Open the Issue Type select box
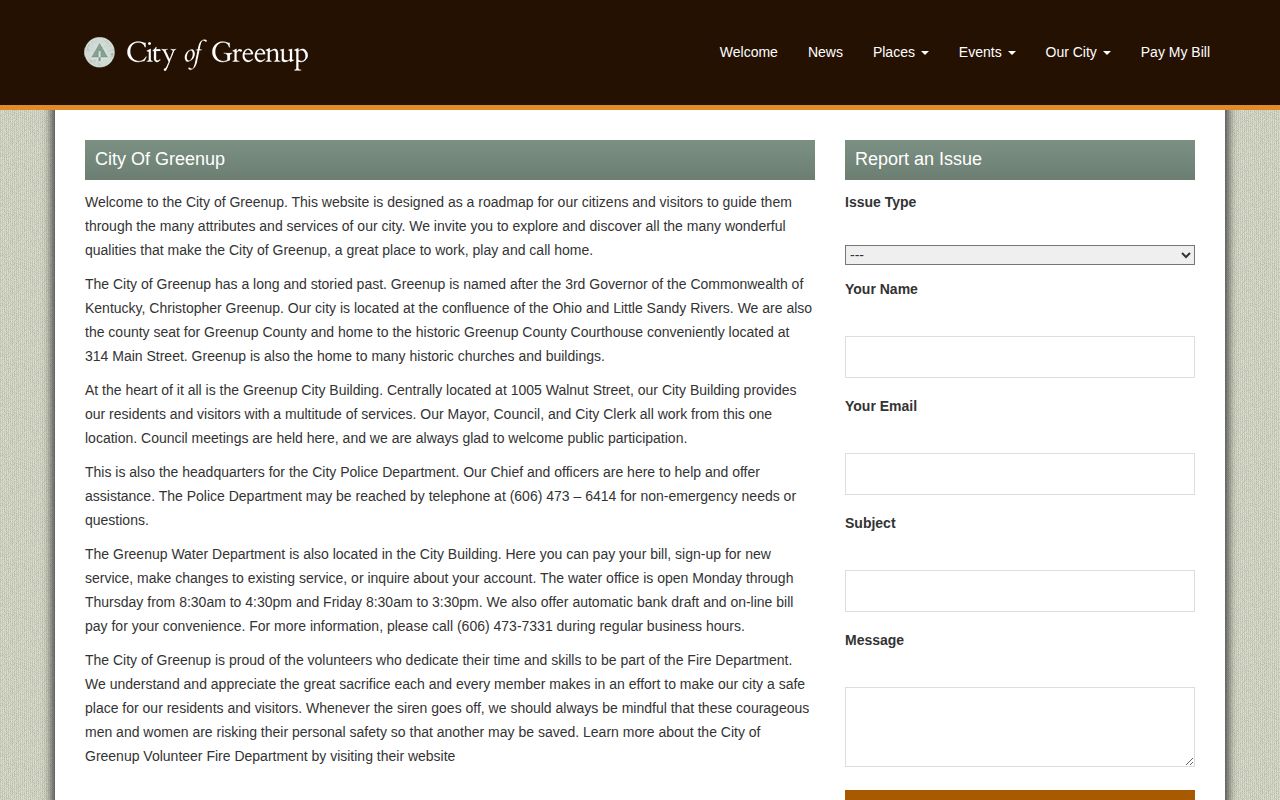 coord(1020,255)
